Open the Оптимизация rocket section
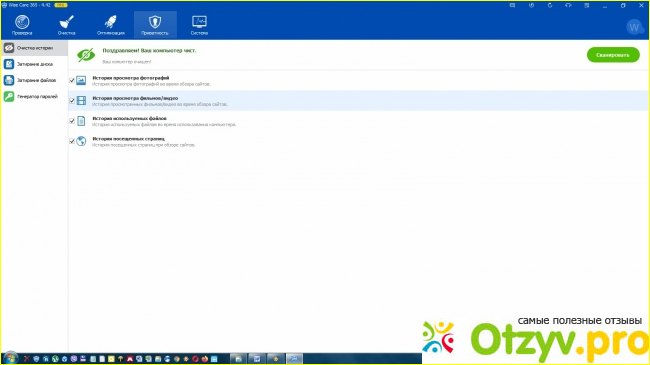650x365 pixels. (x=111, y=25)
